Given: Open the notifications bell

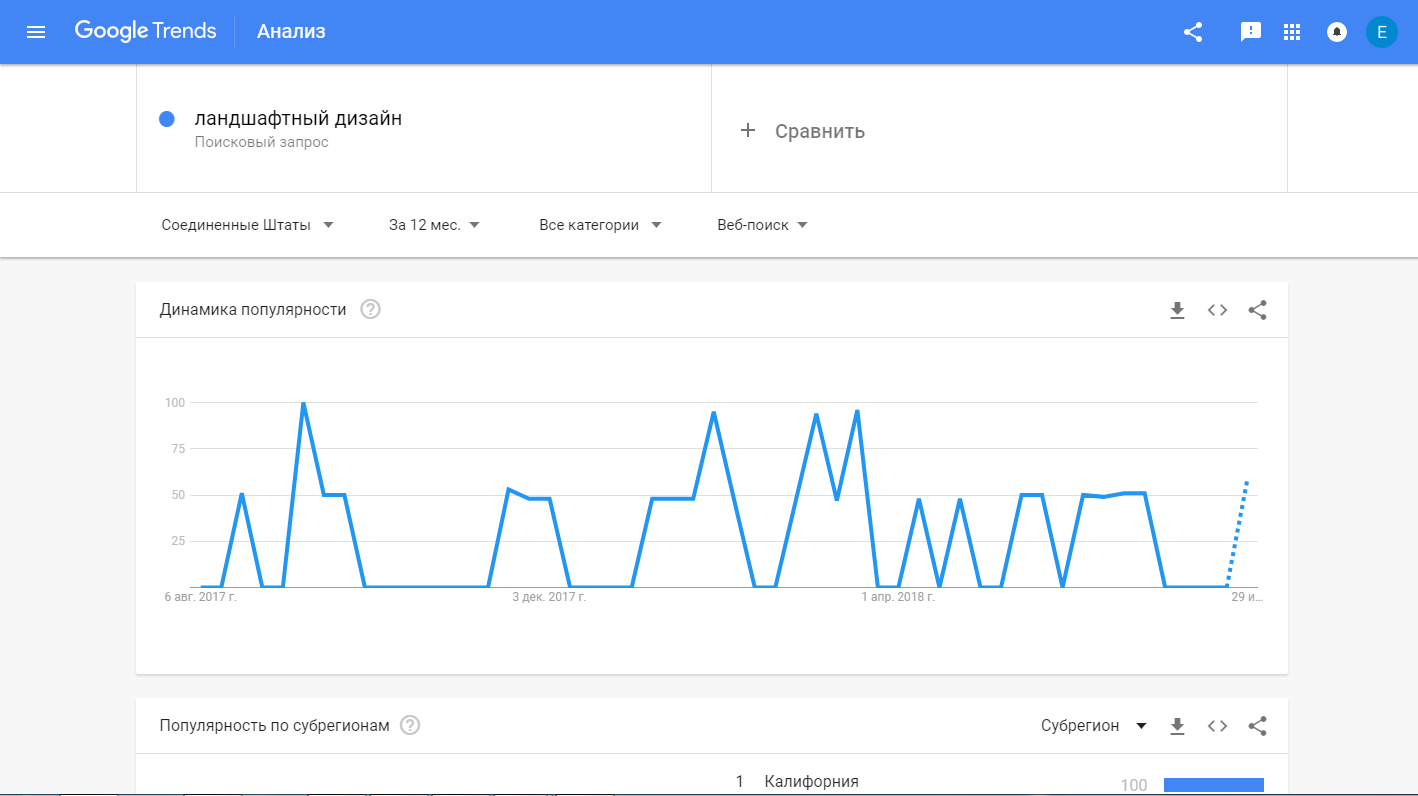Looking at the screenshot, I should click(x=1336, y=32).
